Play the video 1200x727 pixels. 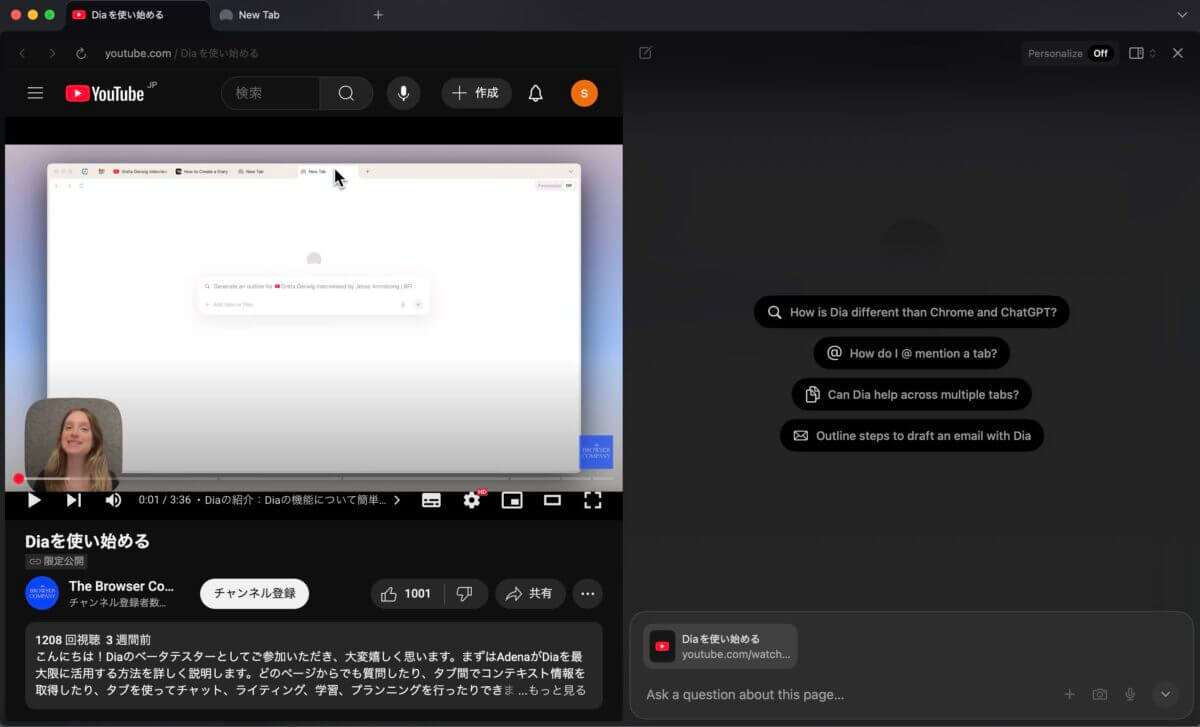34,500
